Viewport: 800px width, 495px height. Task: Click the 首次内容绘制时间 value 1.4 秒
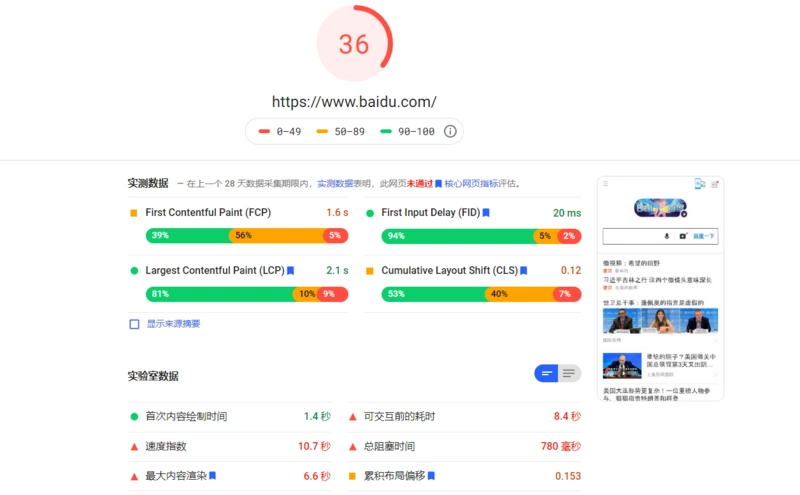click(x=317, y=416)
